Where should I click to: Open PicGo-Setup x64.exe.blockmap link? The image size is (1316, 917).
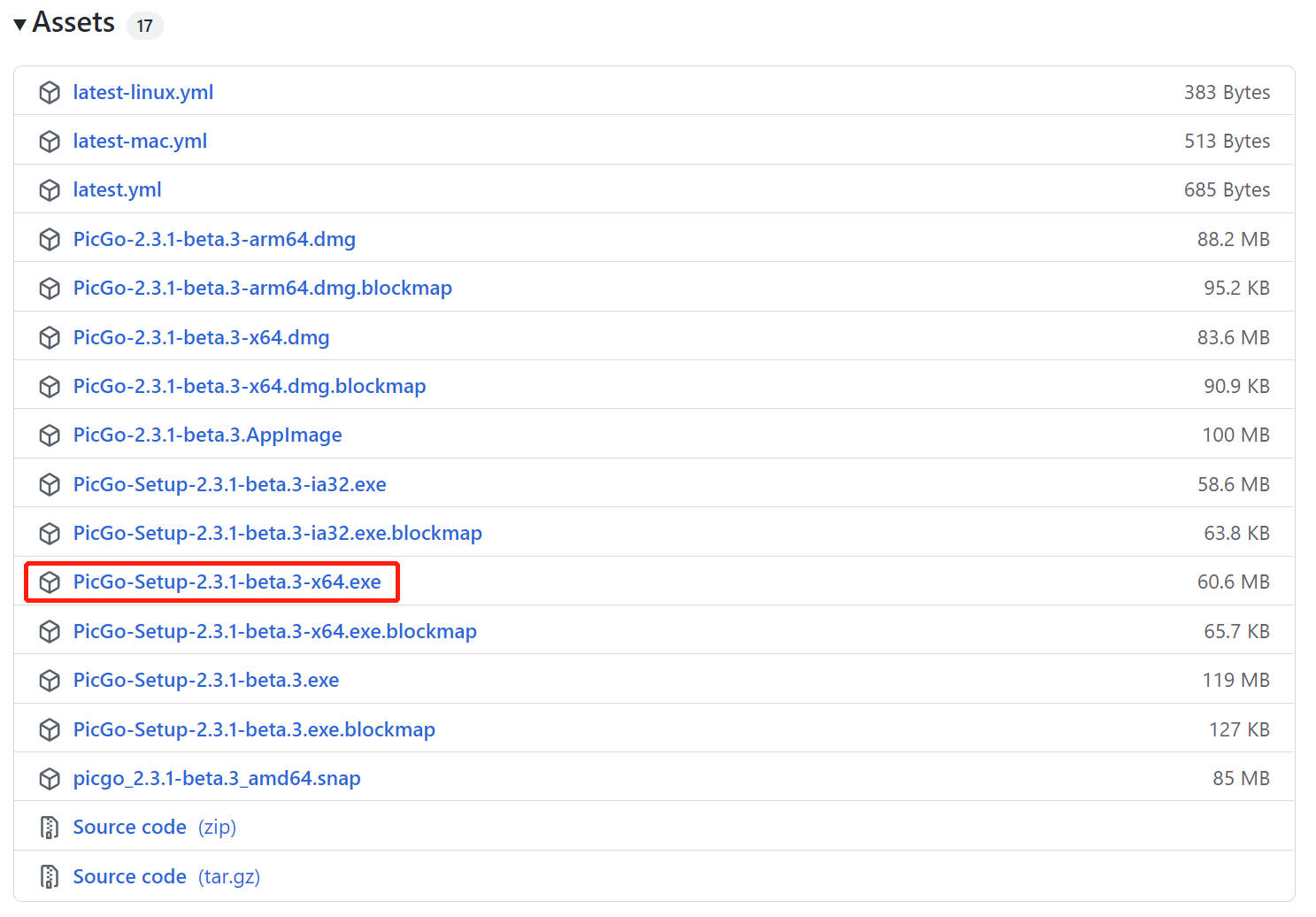[275, 631]
